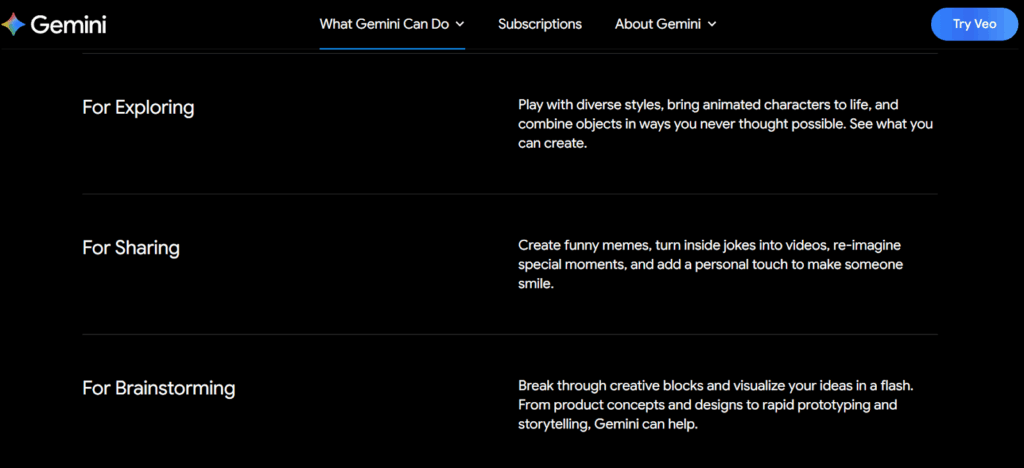Image resolution: width=1024 pixels, height=468 pixels.
Task: Click the blue underline beneath What Gemini Can Do
Action: pos(392,47)
